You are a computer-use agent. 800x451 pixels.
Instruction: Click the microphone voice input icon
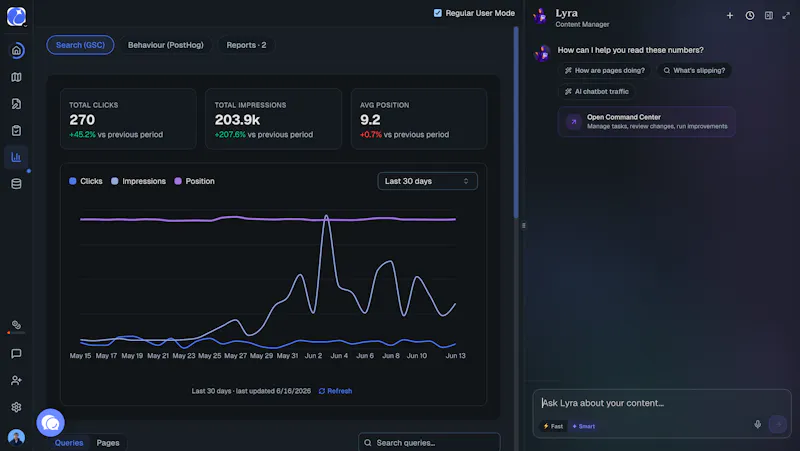758,424
